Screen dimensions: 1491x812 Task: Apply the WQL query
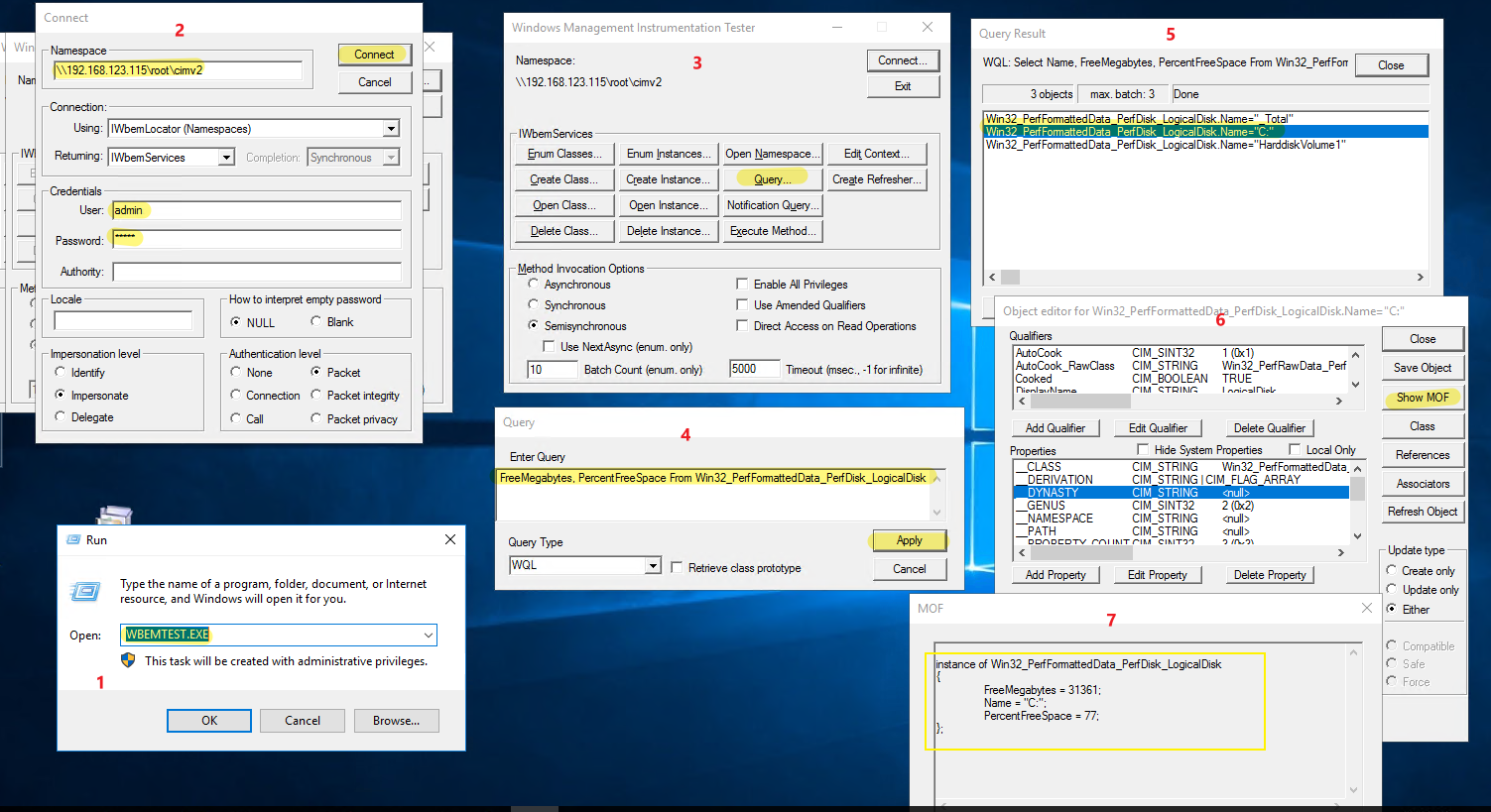point(908,540)
